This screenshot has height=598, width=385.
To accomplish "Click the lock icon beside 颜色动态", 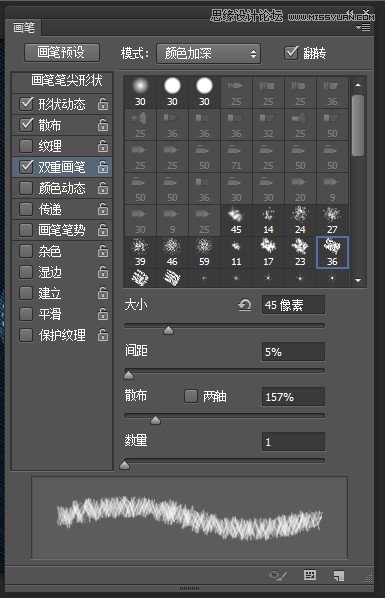I will pyautogui.click(x=103, y=188).
